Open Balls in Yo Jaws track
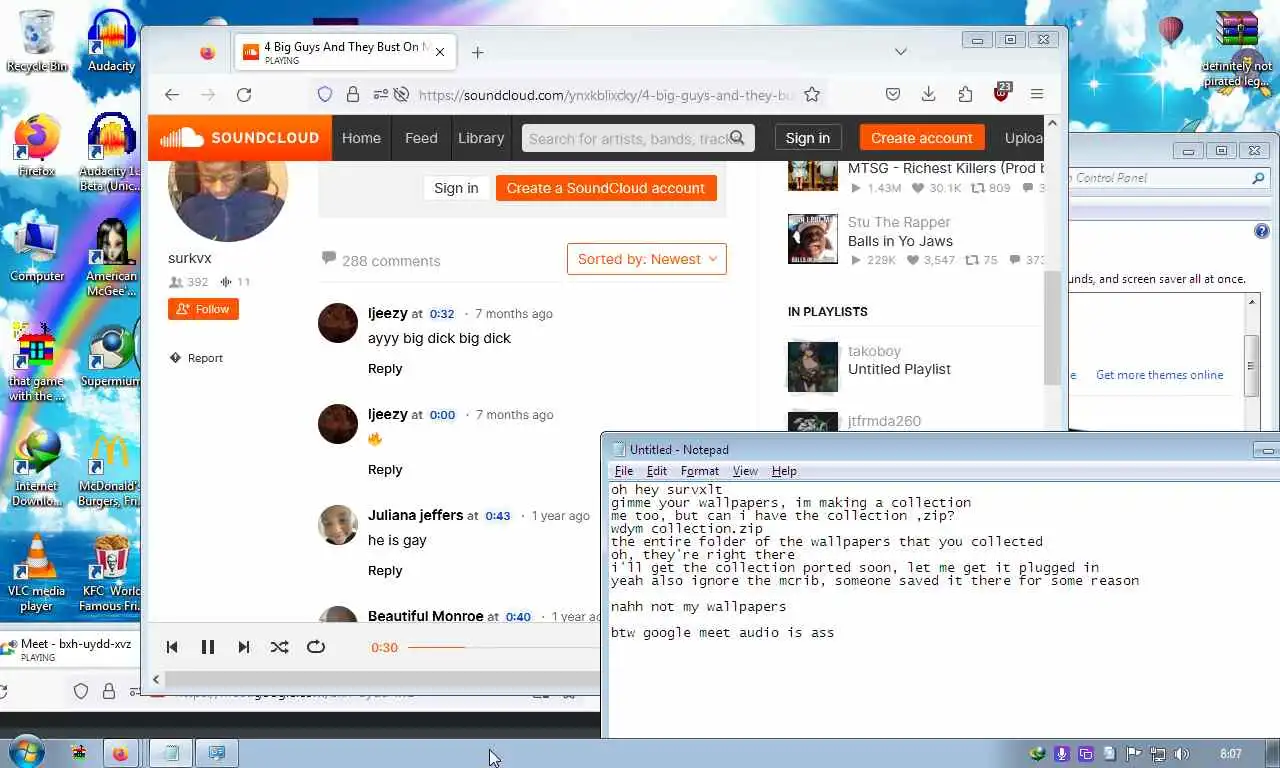This screenshot has width=1280, height=768. pyautogui.click(x=900, y=241)
